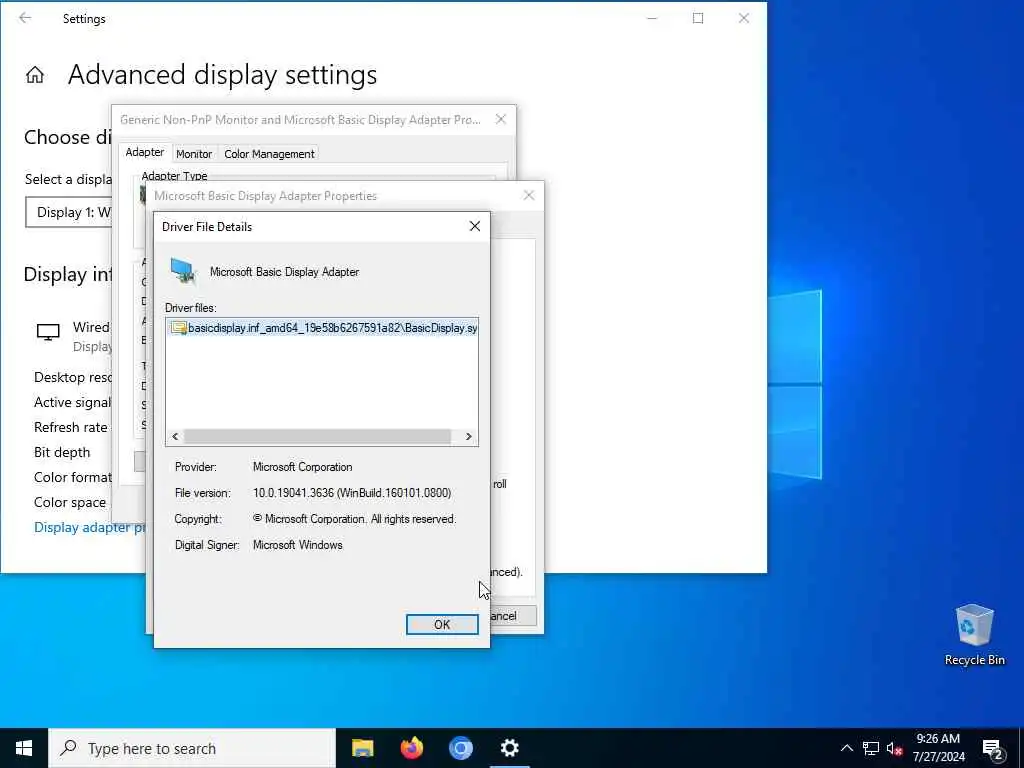Switch to the Adapter tab
Image resolution: width=1024 pixels, height=768 pixels.
[x=144, y=152]
